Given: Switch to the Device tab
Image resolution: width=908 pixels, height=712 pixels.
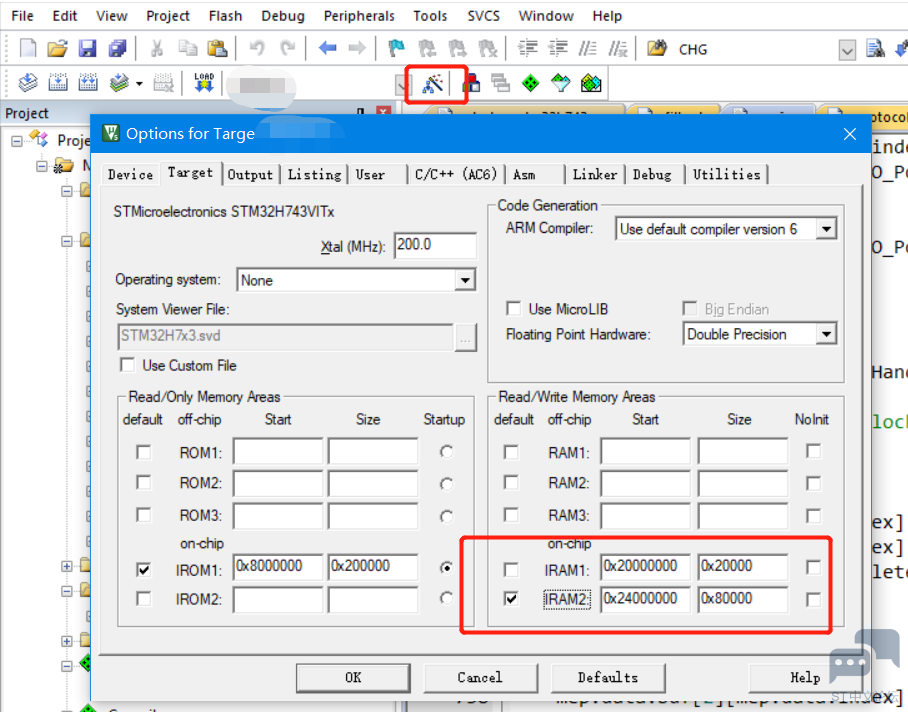Looking at the screenshot, I should coord(130,175).
